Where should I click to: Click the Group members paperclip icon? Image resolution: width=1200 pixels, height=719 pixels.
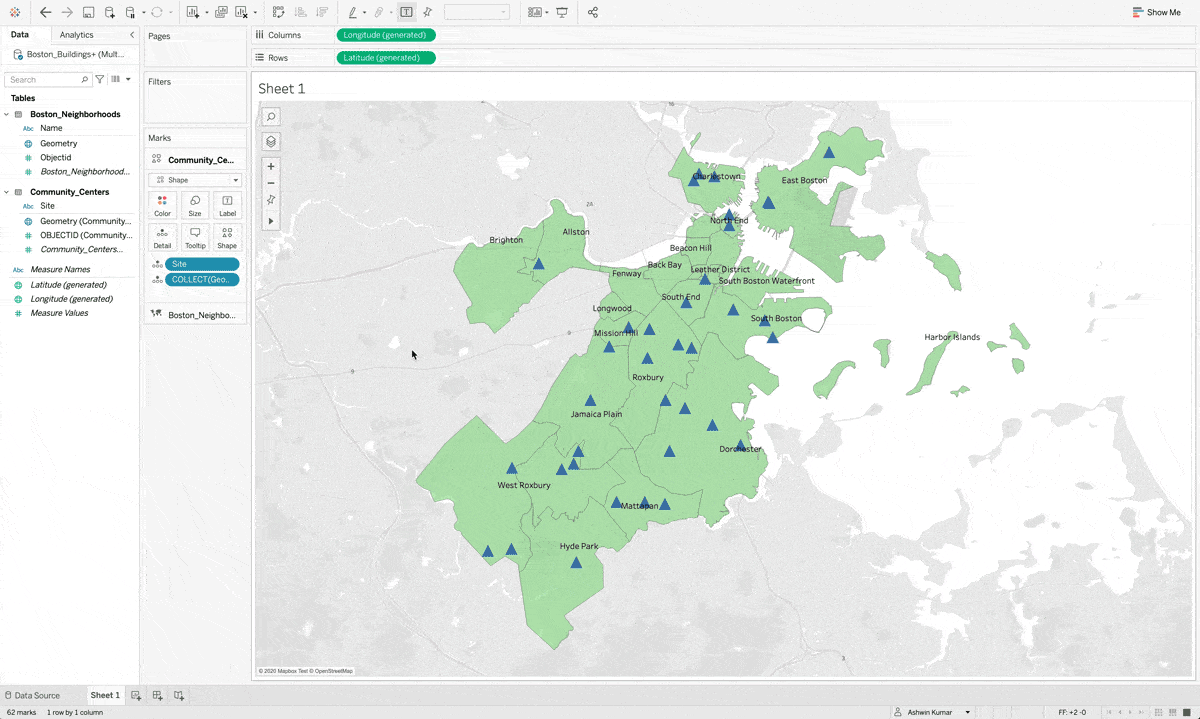(x=379, y=12)
